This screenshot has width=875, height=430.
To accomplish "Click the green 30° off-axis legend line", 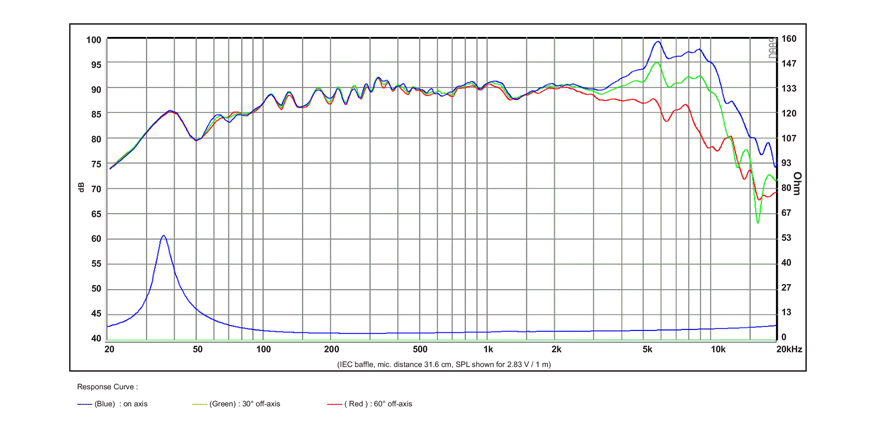I will tap(199, 404).
